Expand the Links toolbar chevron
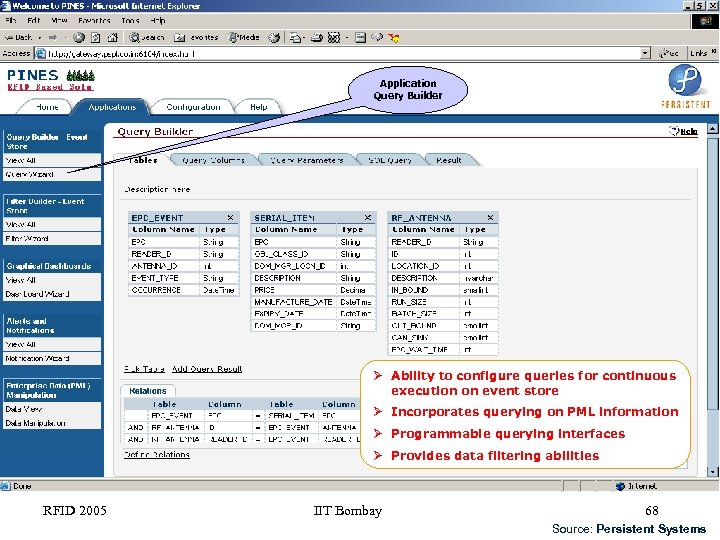Viewport: 720px width, 540px height. pyautogui.click(x=714, y=52)
